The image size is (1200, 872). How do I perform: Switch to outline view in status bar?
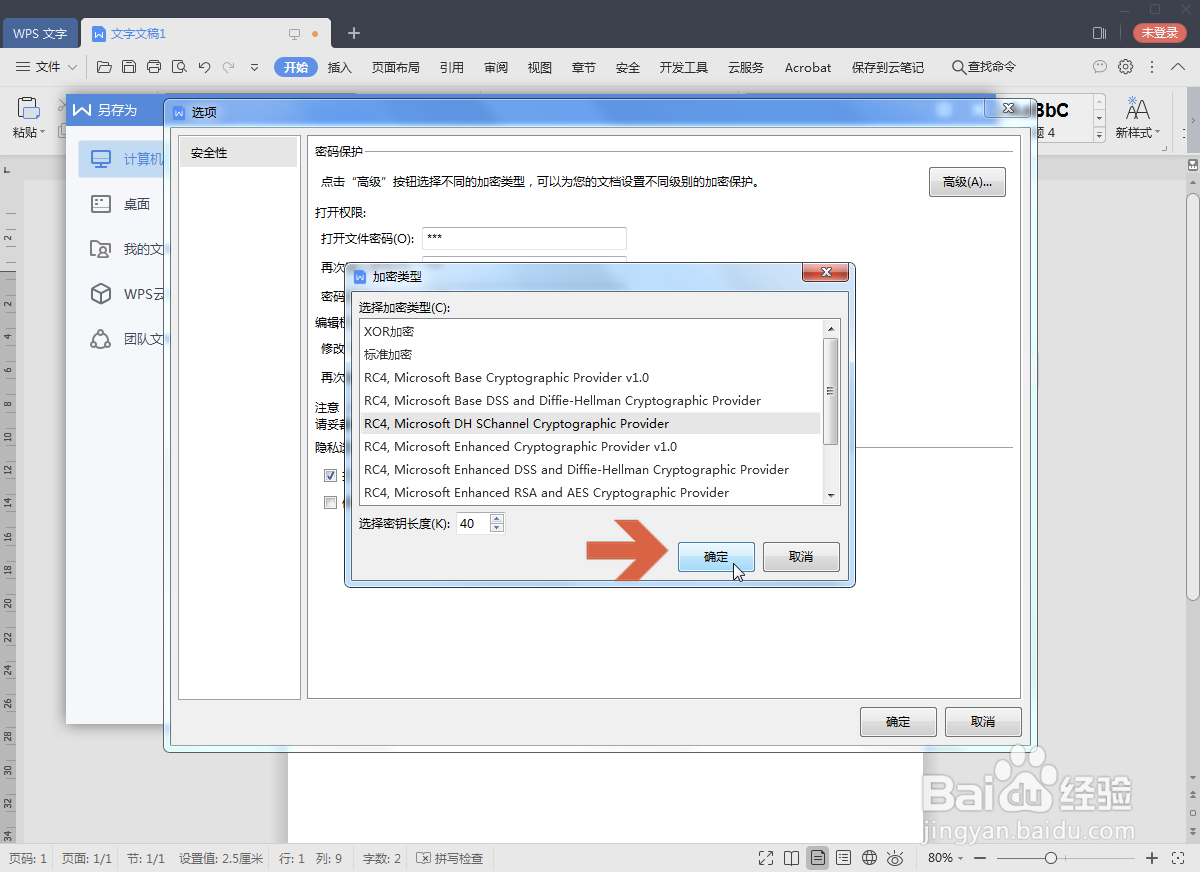click(844, 858)
